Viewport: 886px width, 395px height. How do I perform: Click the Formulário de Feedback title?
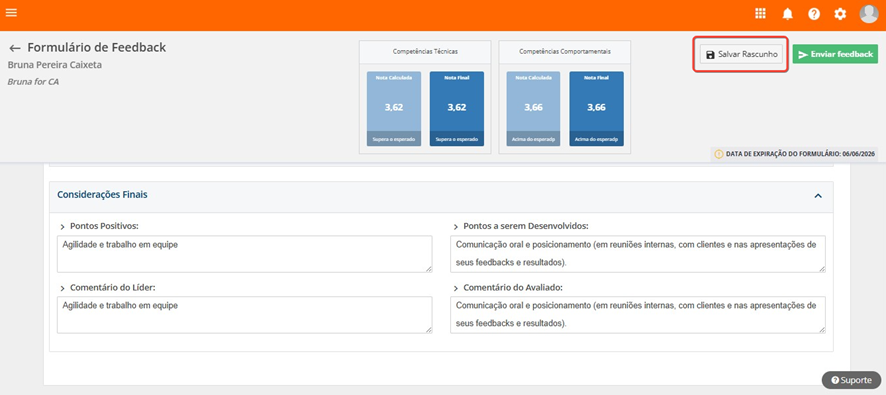pyautogui.click(x=97, y=47)
